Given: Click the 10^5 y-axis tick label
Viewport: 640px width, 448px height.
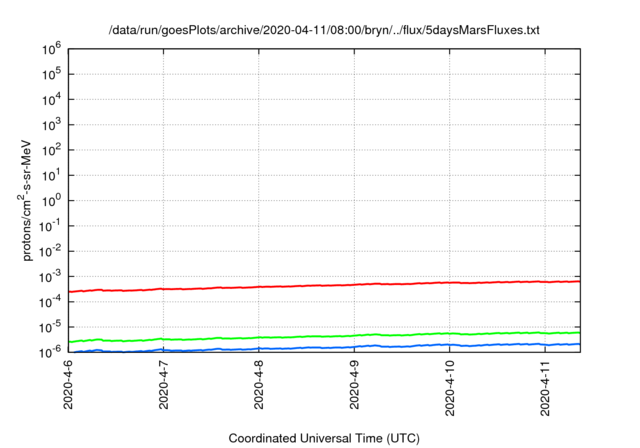Looking at the screenshot, I should [51, 74].
